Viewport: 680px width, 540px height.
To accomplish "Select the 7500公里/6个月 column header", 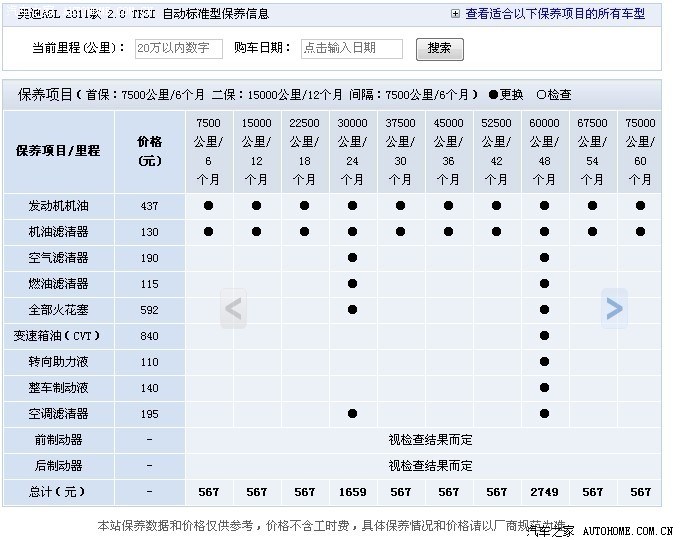I will point(208,151).
